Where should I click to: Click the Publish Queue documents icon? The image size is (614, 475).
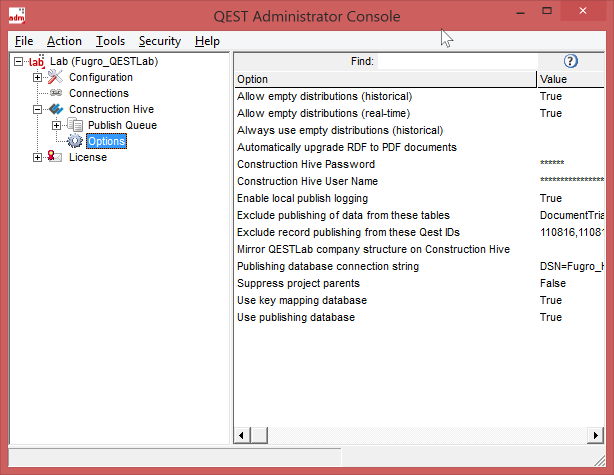click(75, 126)
